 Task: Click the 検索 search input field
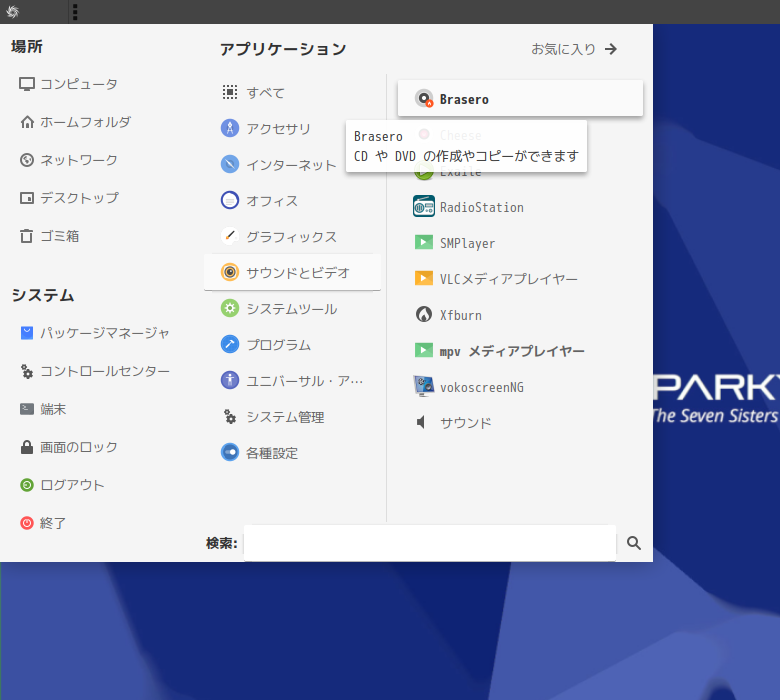click(x=430, y=543)
